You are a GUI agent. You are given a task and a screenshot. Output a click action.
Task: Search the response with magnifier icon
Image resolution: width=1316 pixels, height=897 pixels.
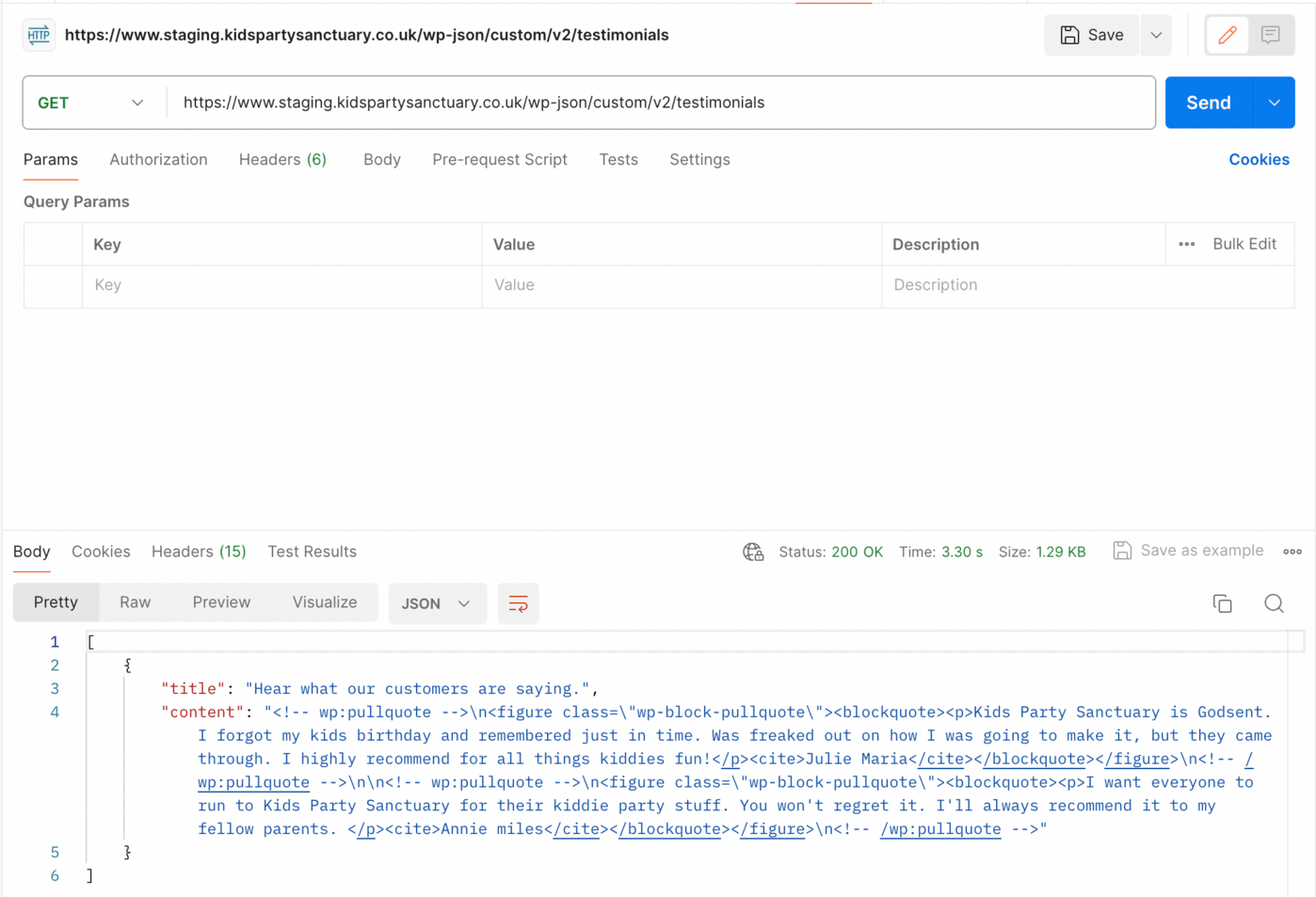[x=1274, y=603]
